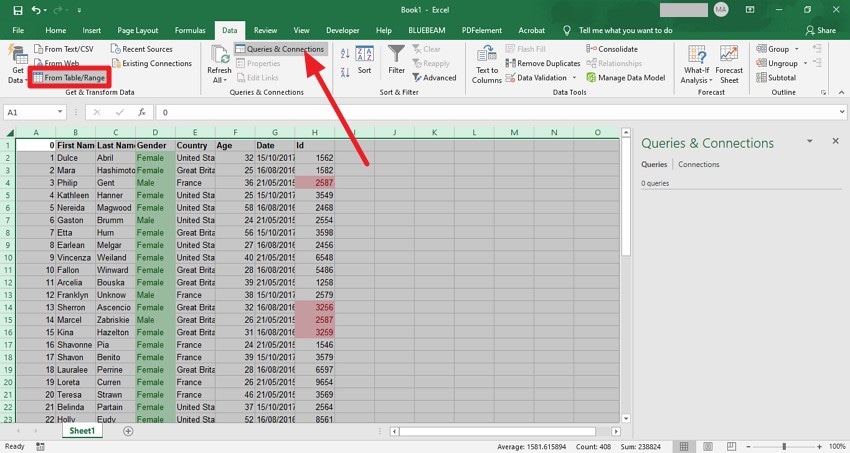
Task: Toggle Queries & Connections pane button
Action: pyautogui.click(x=280, y=49)
